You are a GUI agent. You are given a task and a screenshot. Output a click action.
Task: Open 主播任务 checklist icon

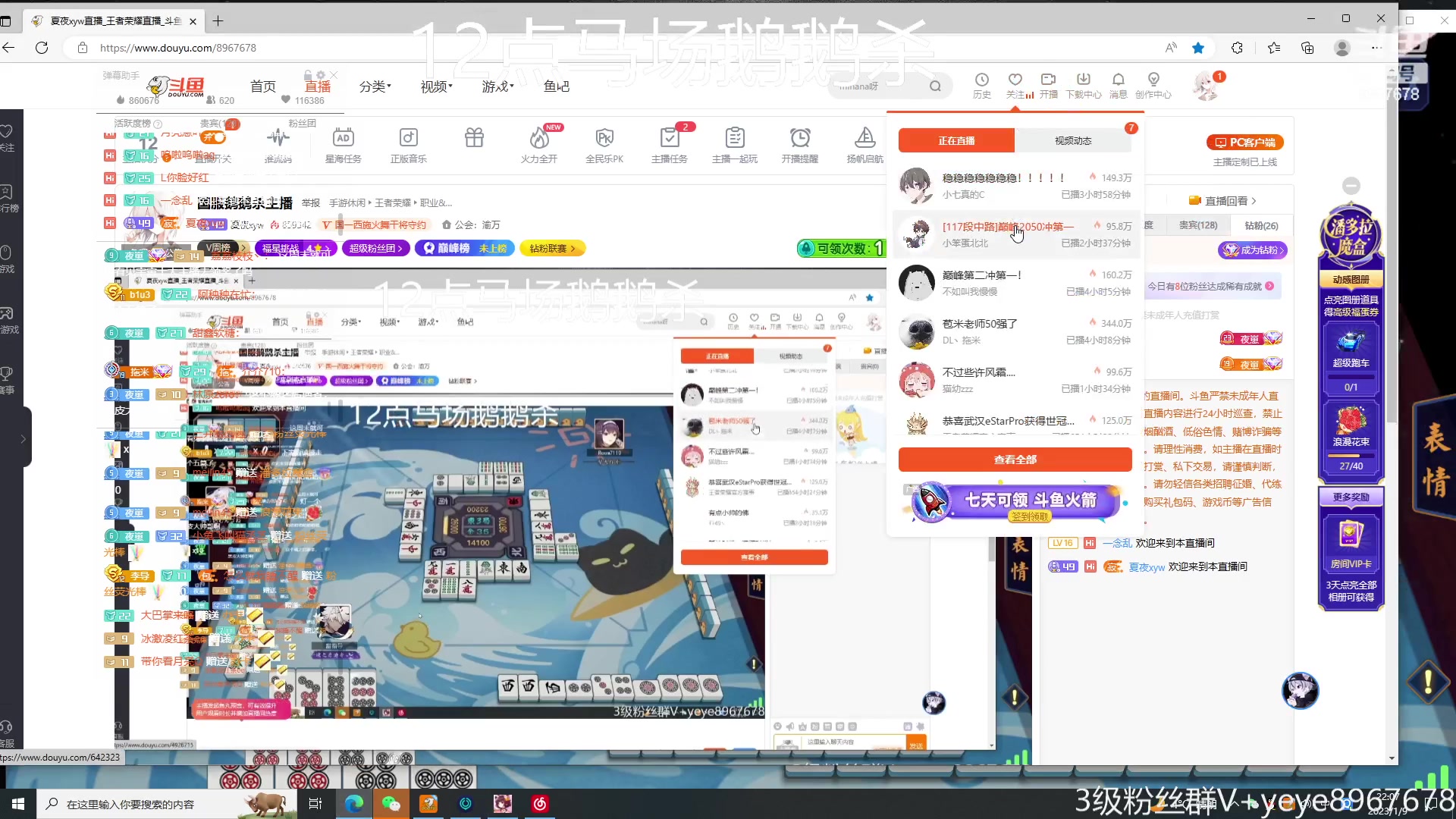coord(670,144)
